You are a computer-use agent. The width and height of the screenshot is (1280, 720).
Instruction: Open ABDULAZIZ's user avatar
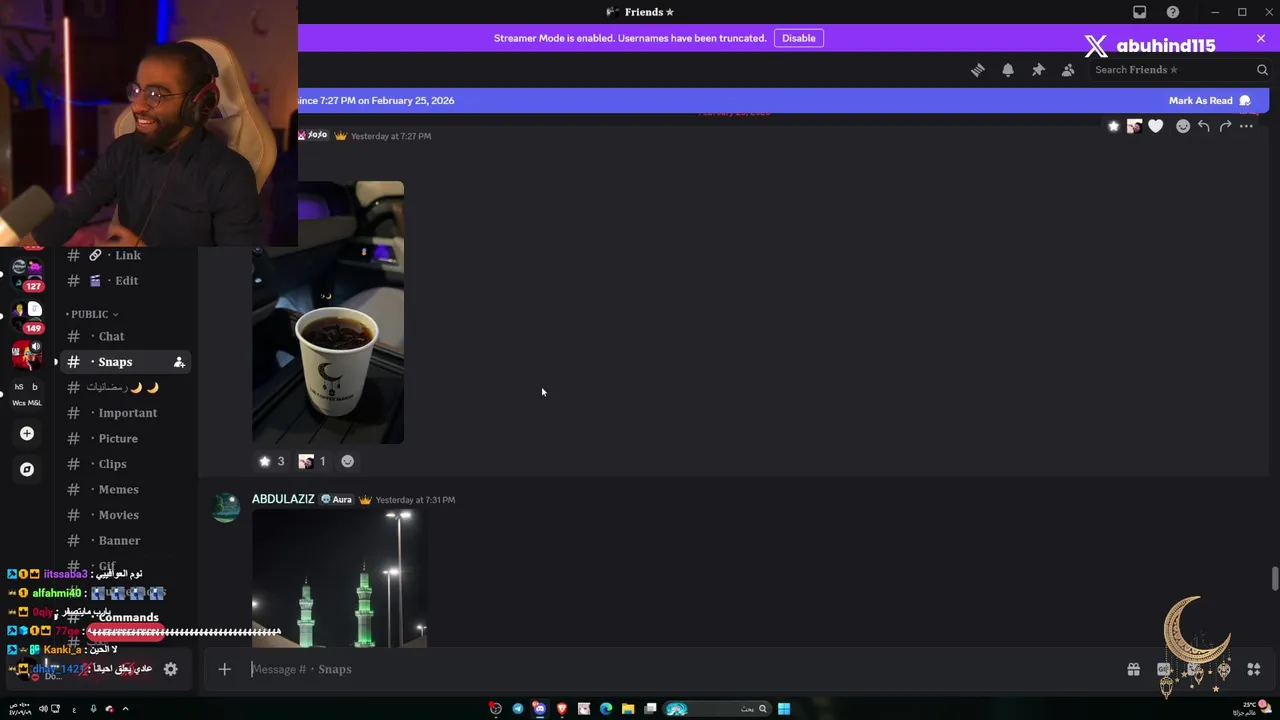point(227,506)
